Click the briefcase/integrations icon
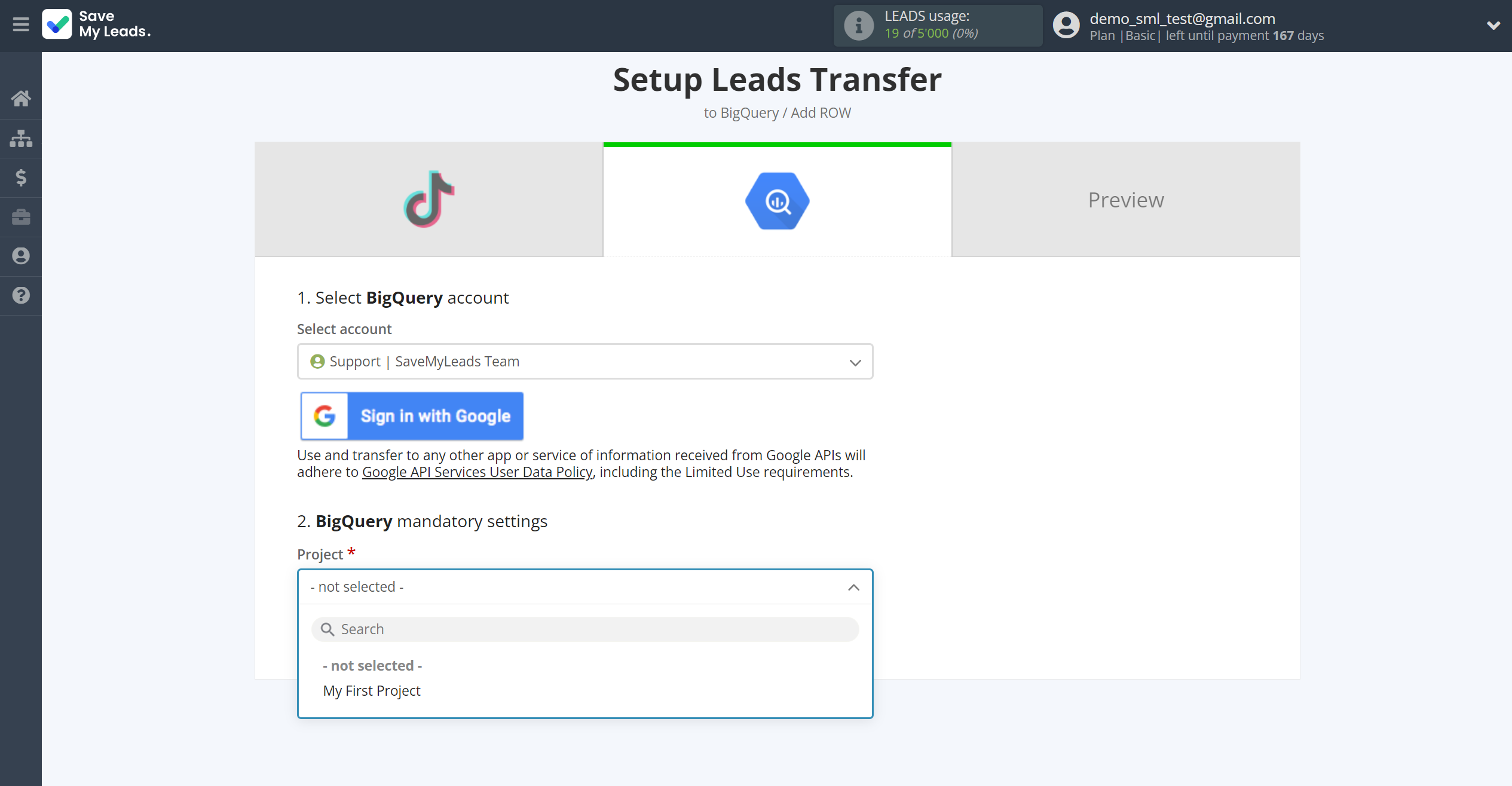Screen dimensions: 1512x786 point(21,217)
